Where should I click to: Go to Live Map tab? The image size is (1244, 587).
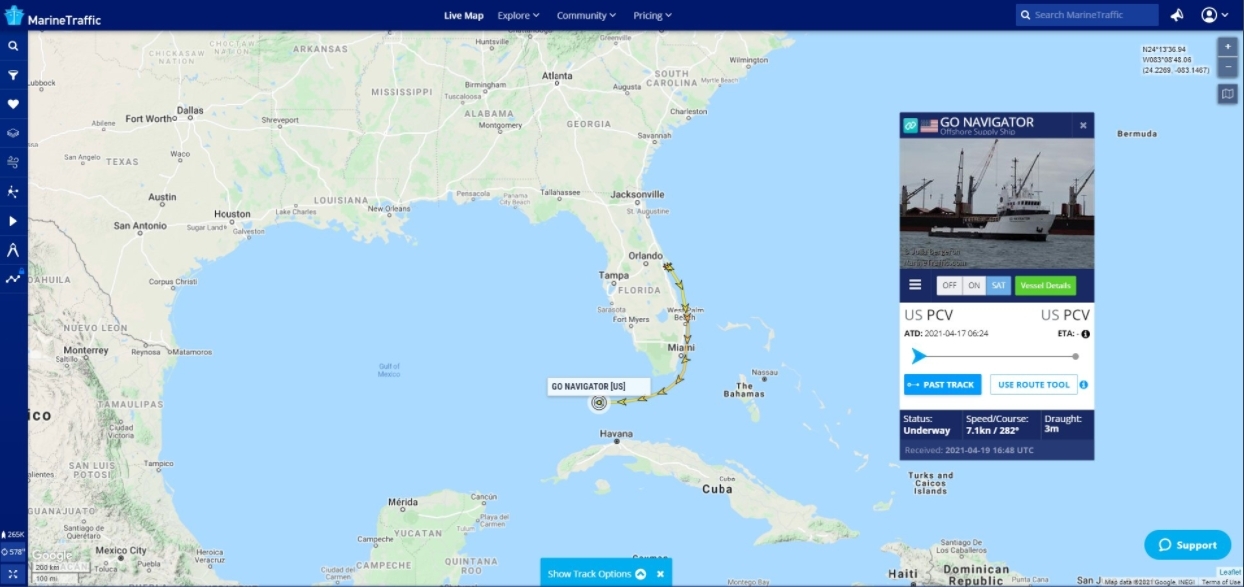pyautogui.click(x=464, y=15)
